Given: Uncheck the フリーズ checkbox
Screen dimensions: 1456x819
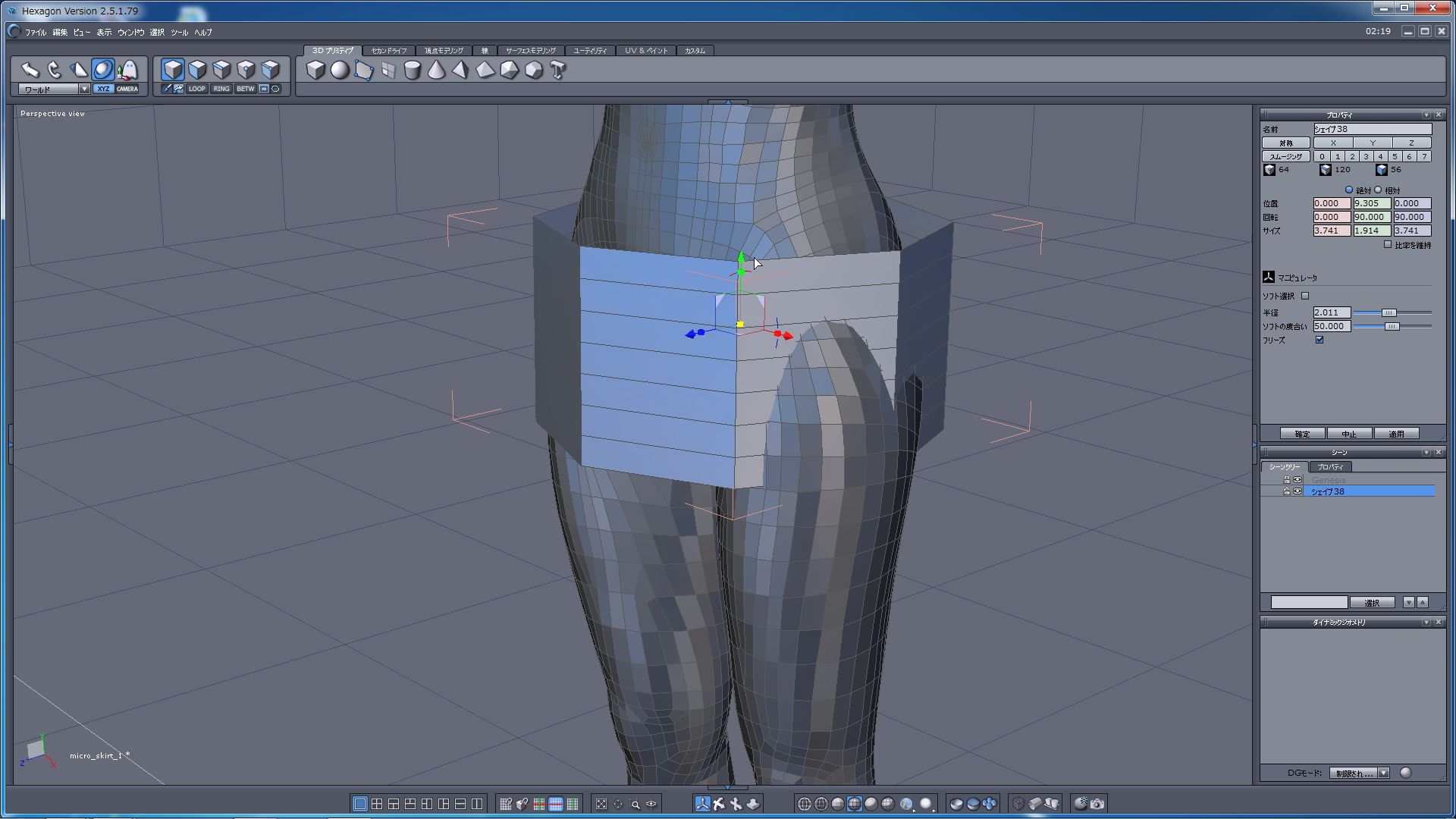Looking at the screenshot, I should (x=1319, y=340).
